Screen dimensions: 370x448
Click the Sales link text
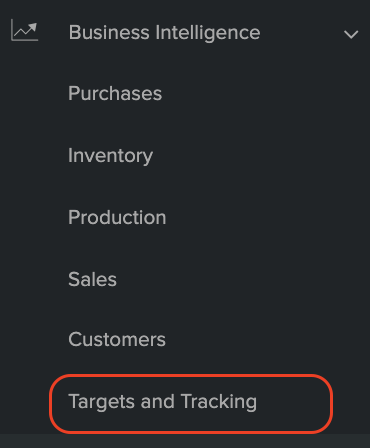(x=92, y=279)
